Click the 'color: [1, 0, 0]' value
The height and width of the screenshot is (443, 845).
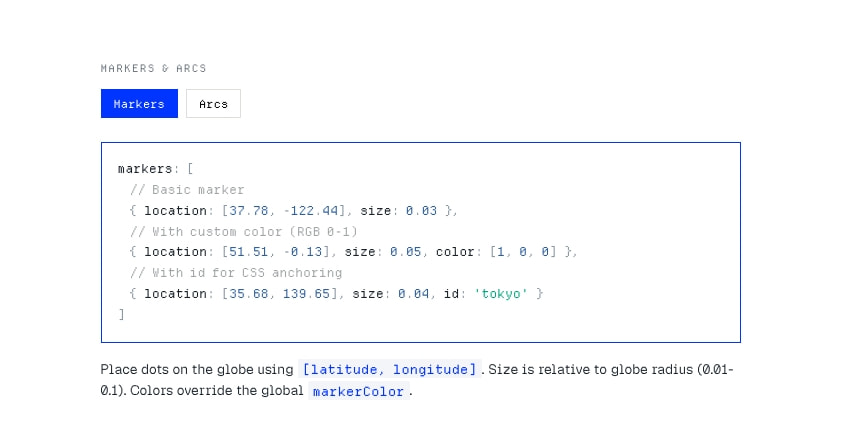[496, 252]
